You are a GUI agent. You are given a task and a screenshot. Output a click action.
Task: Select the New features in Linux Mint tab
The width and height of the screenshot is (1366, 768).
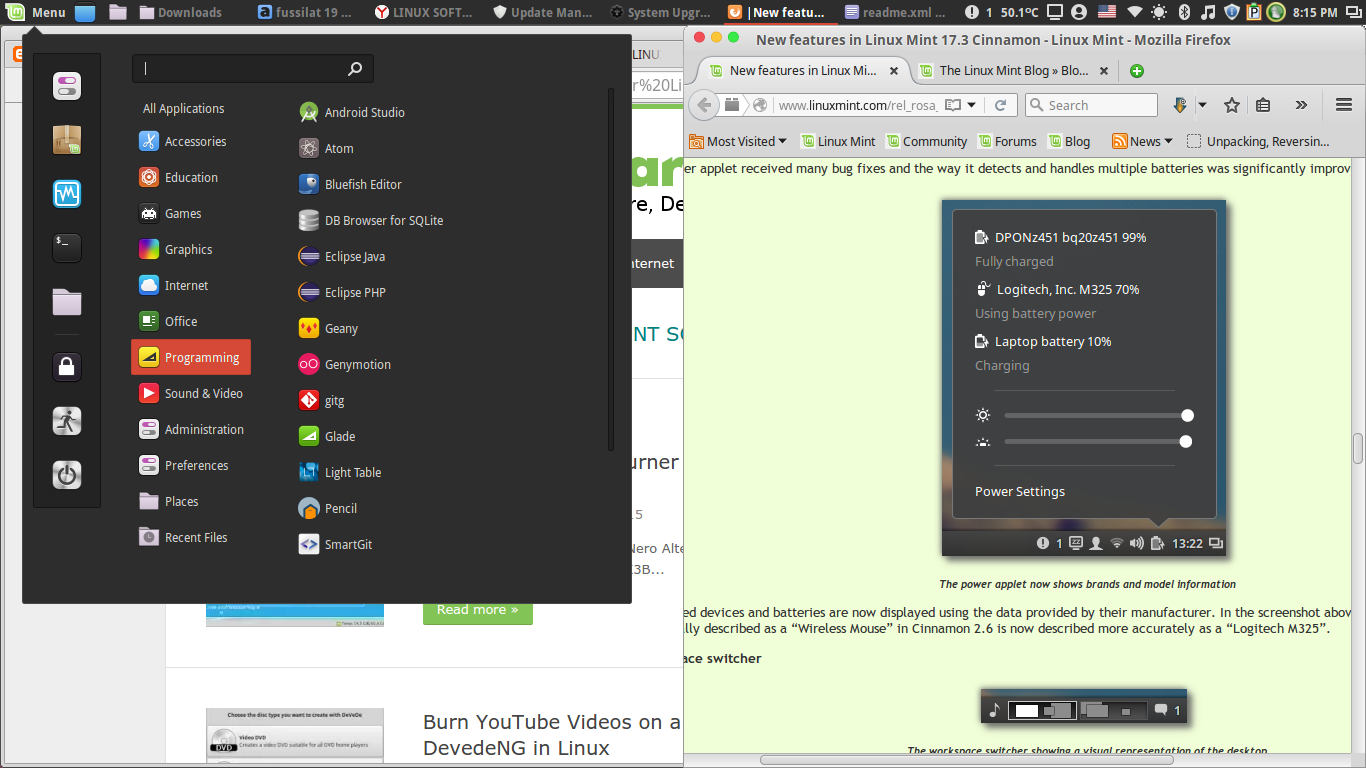tap(804, 71)
